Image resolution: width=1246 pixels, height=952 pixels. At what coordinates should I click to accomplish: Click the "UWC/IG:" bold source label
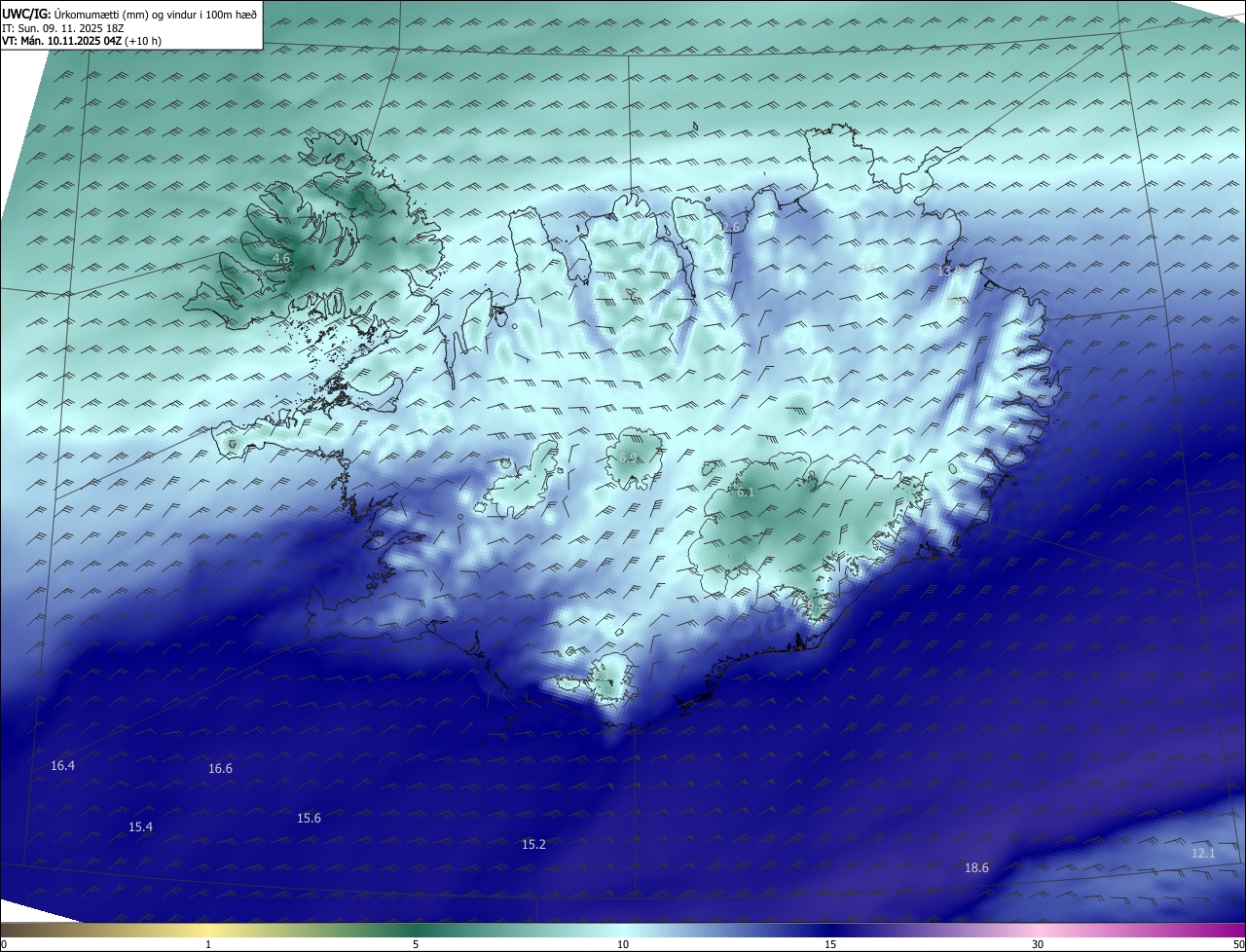[x=27, y=15]
